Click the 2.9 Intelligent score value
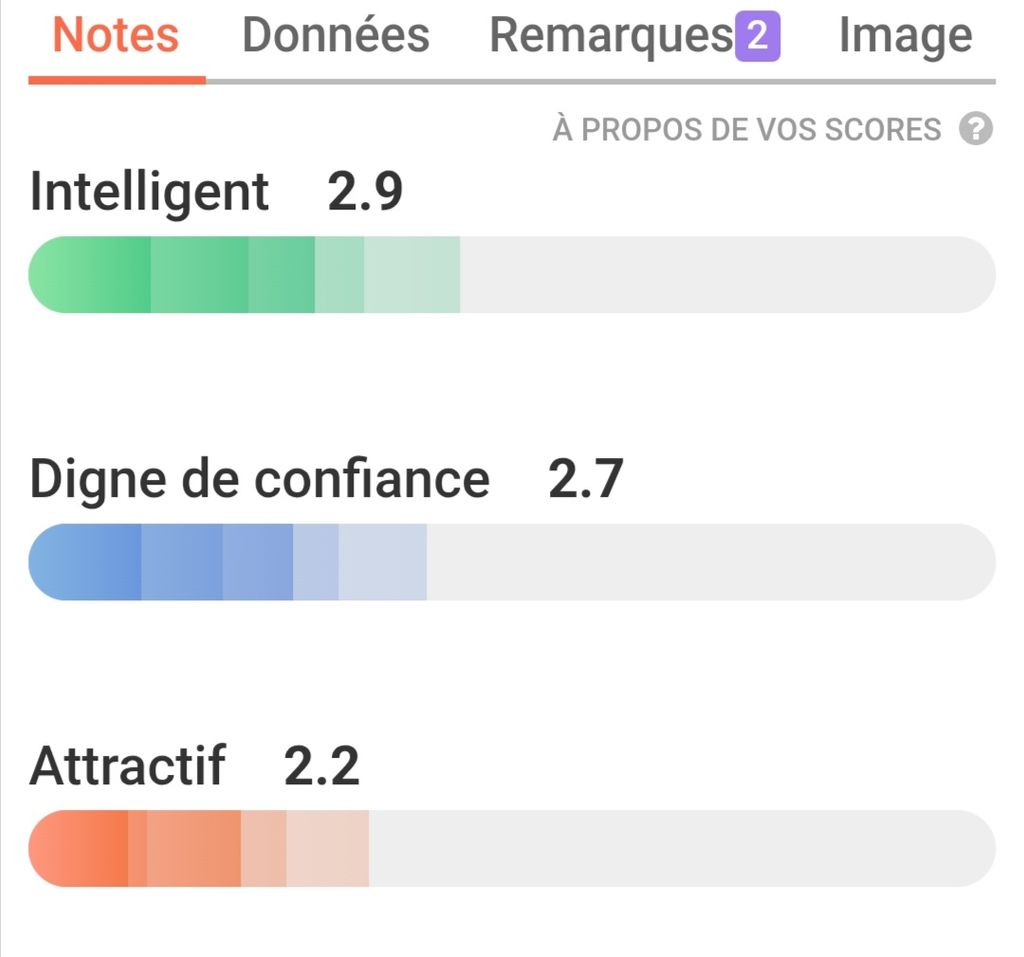The width and height of the screenshot is (1024, 957). [x=365, y=191]
